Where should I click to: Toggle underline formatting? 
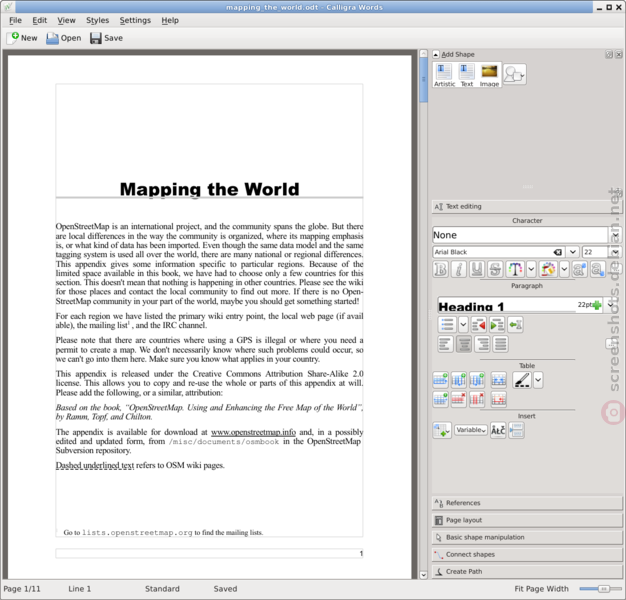[477, 269]
